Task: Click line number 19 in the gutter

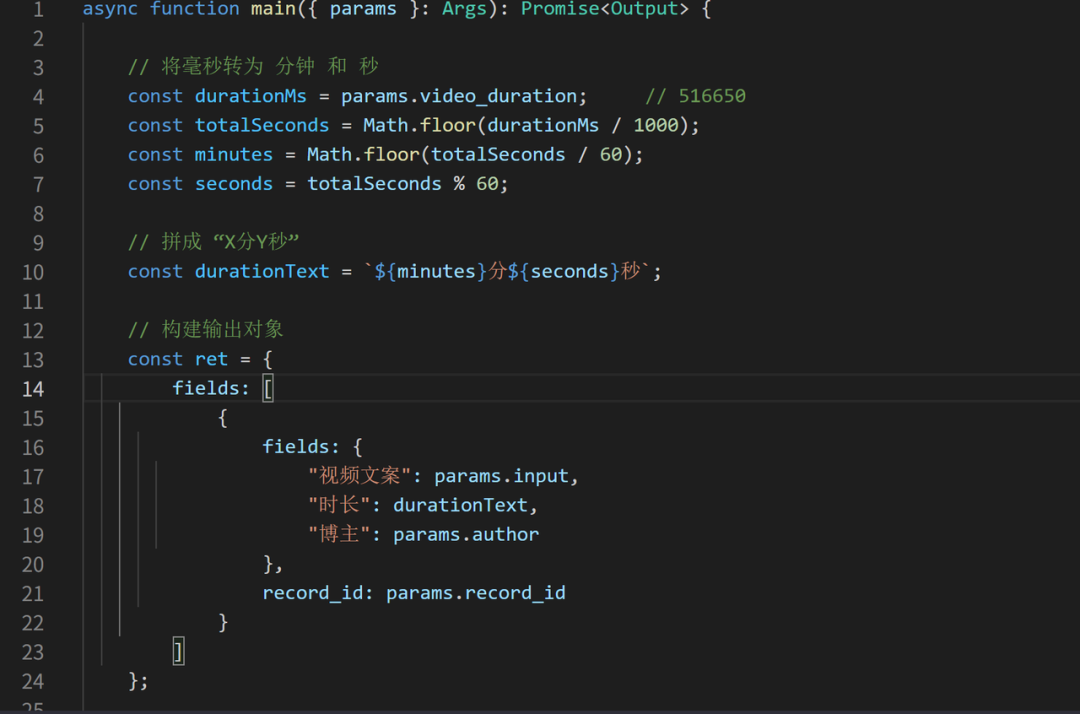Action: [x=32, y=535]
